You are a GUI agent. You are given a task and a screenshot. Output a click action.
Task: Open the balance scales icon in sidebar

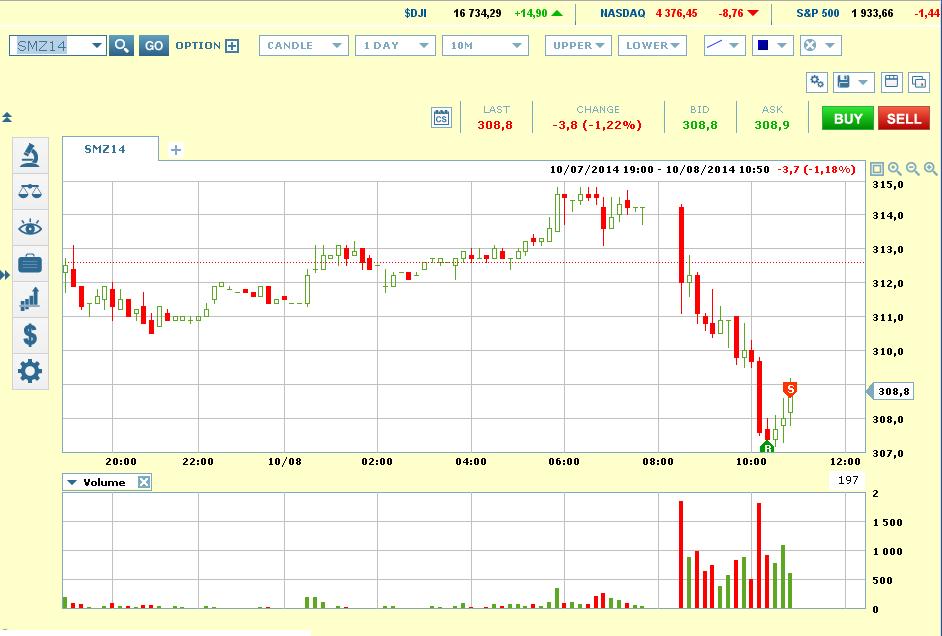tap(30, 191)
